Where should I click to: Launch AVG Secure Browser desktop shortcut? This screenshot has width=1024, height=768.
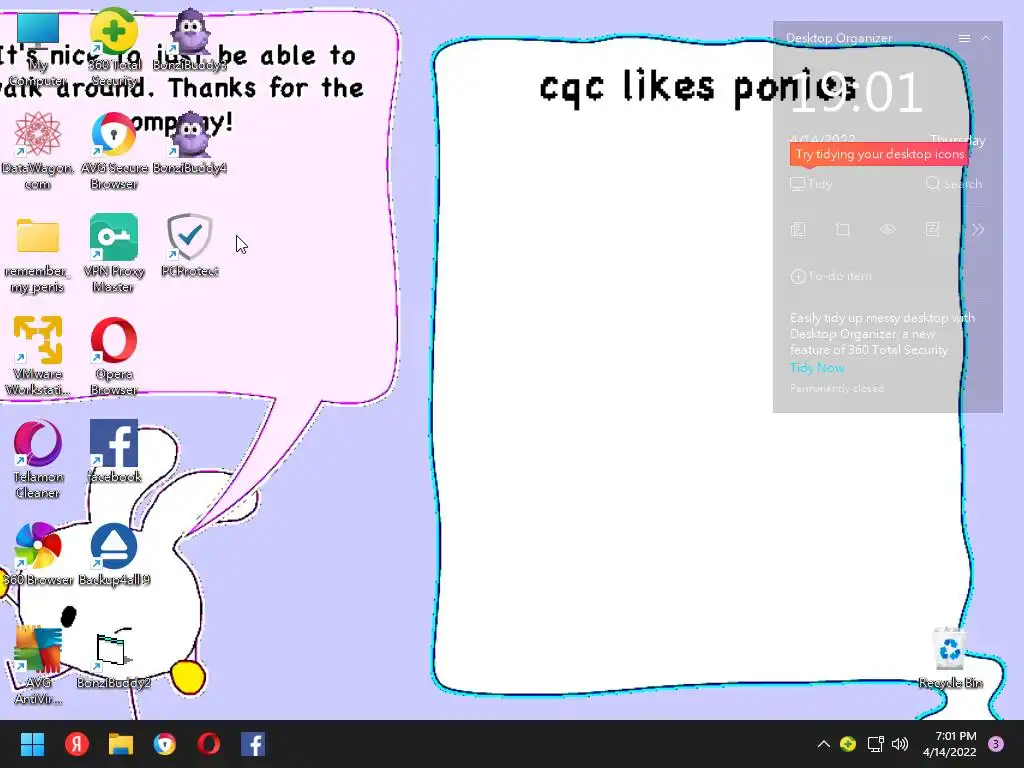[114, 150]
